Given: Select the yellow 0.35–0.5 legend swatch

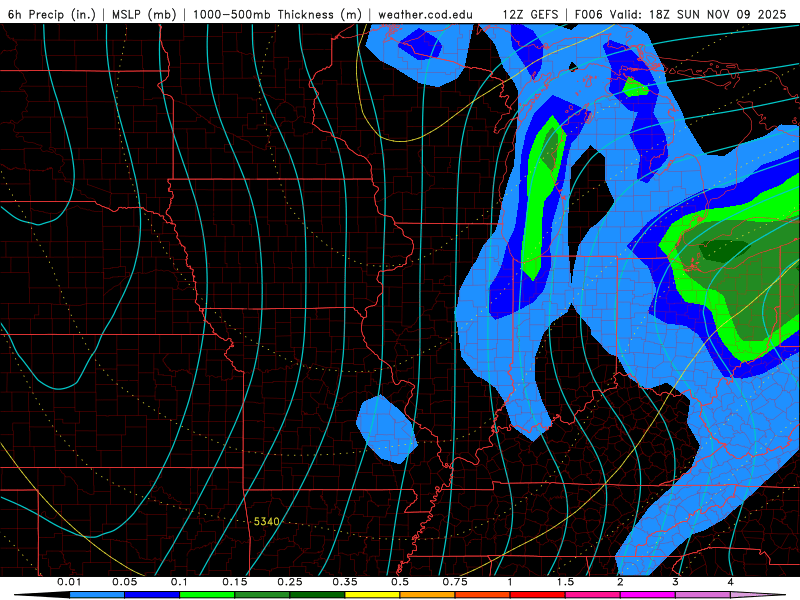Looking at the screenshot, I should click(372, 595).
